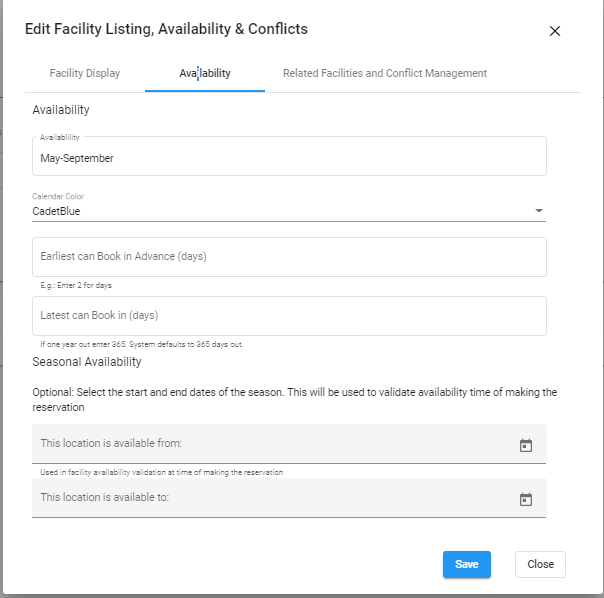The height and width of the screenshot is (598, 604).
Task: Focus the Earliest can Book in Advance field
Action: [289, 257]
